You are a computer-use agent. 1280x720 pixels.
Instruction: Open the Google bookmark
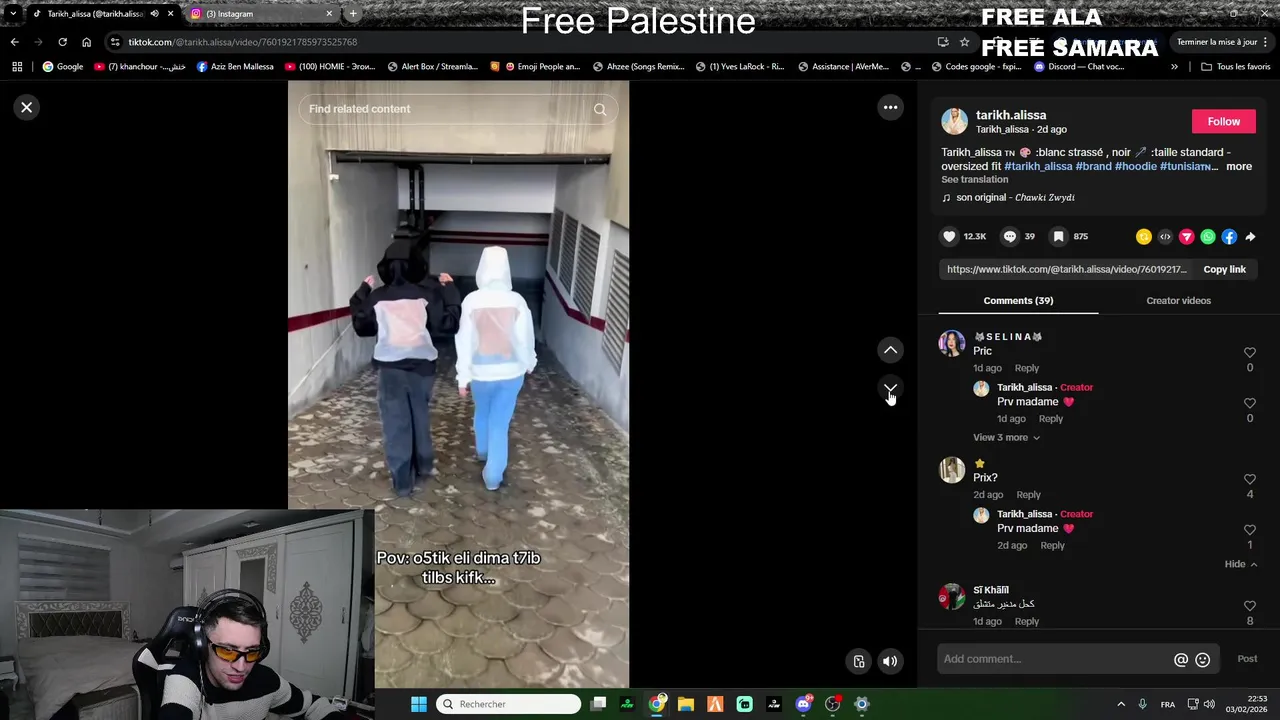click(x=63, y=67)
